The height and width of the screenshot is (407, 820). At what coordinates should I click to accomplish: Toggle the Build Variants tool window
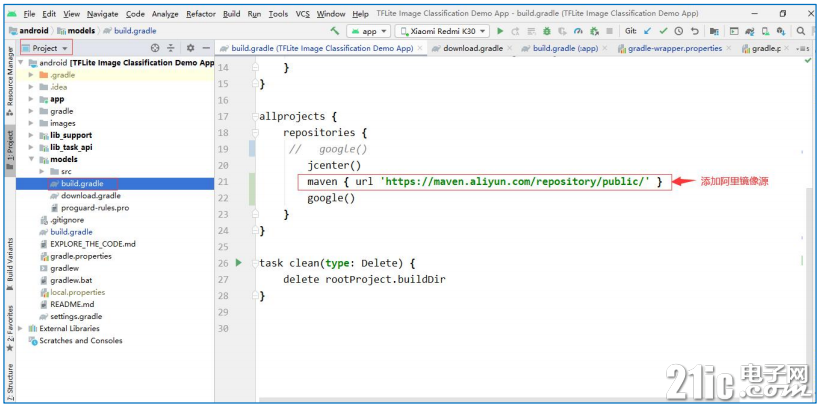[9, 264]
